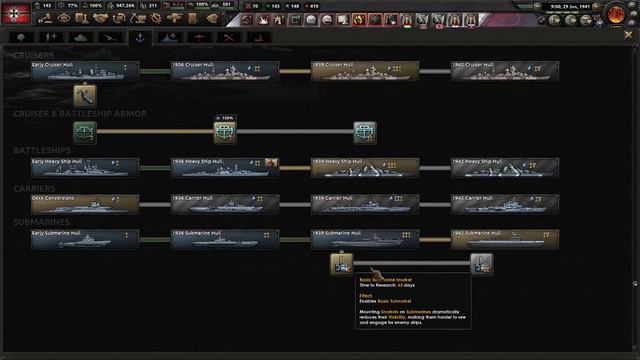
Task: Select the second cruiser armor technology
Action: (x=225, y=132)
